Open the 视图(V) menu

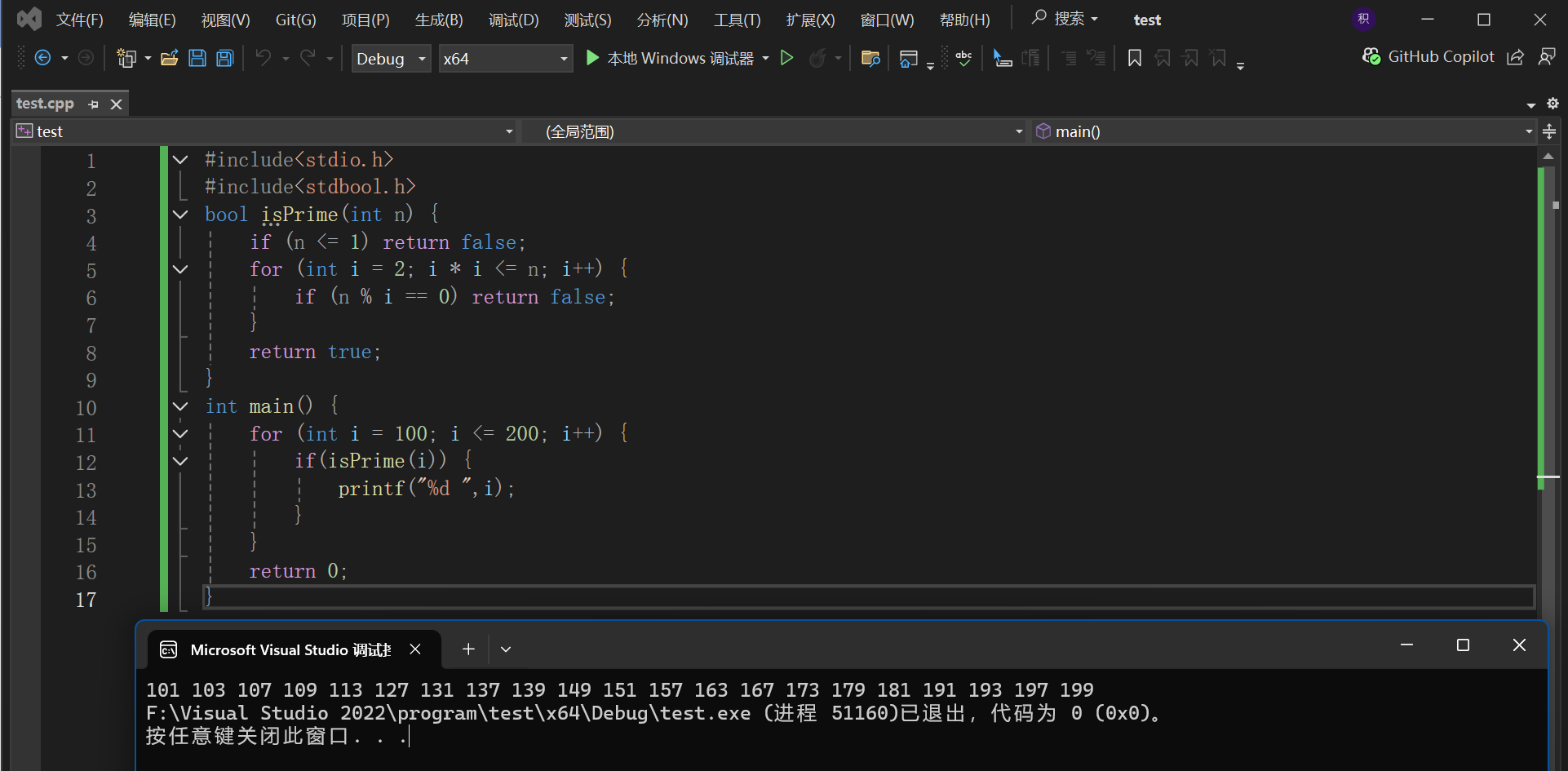tap(226, 20)
